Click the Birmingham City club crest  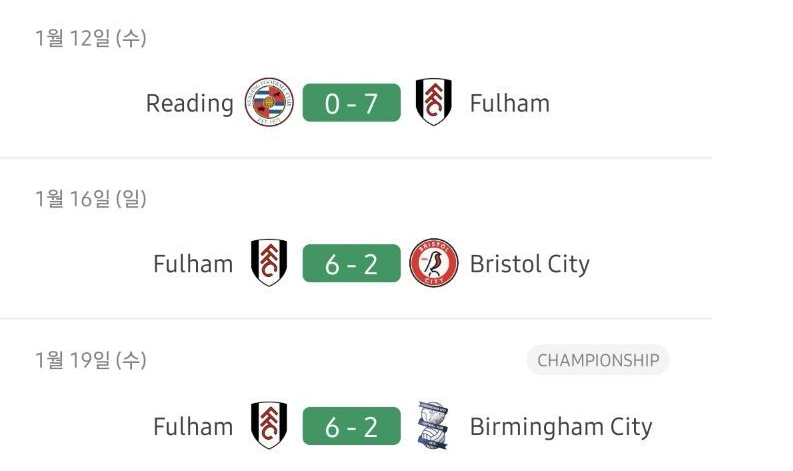433,427
